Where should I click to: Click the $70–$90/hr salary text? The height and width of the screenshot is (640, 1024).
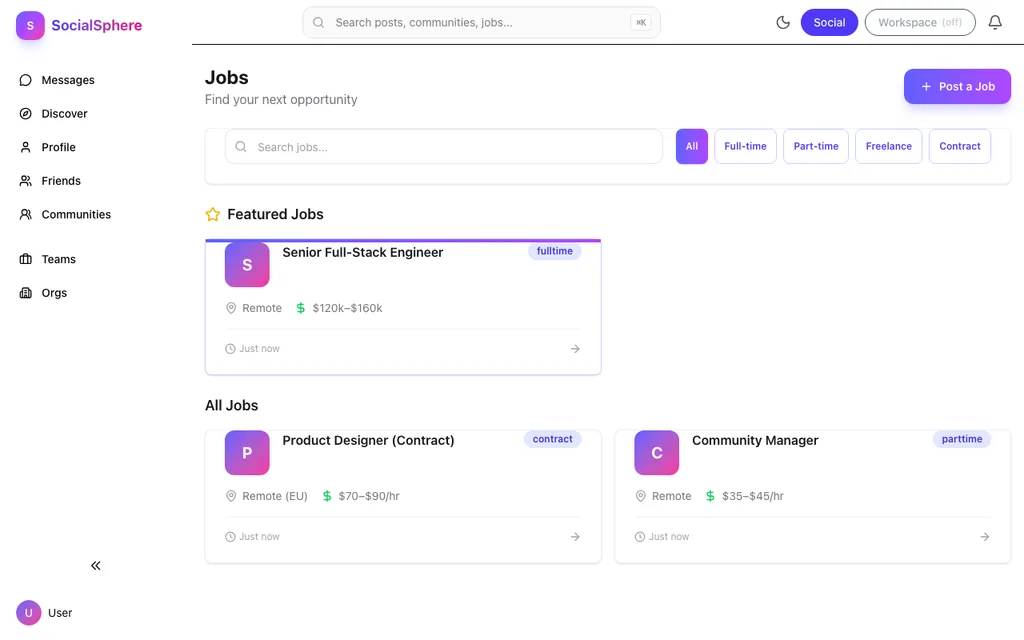coord(369,496)
